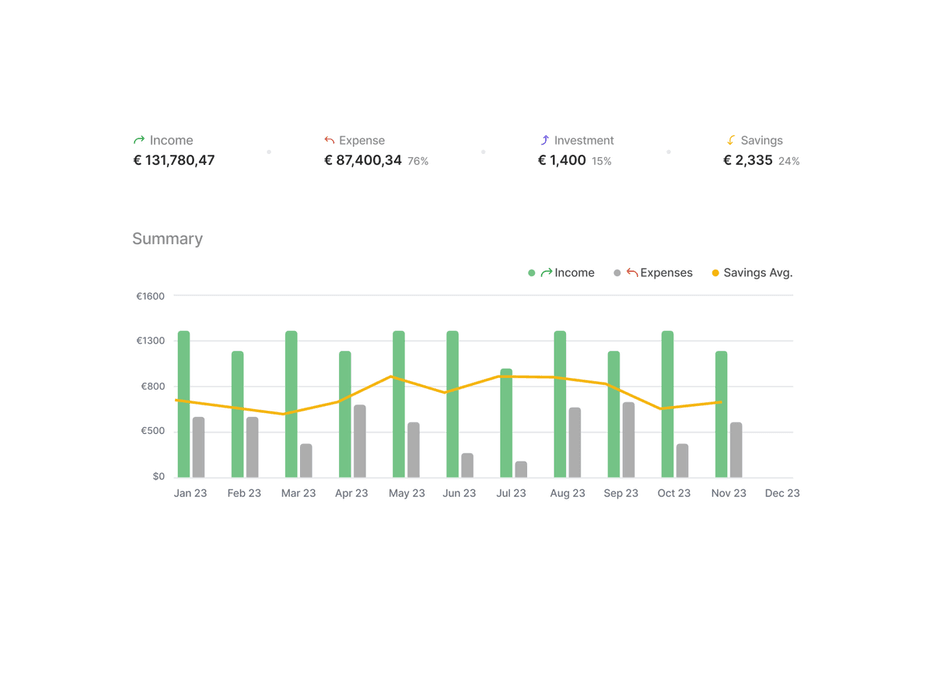Toggle Expenses series via gray legend dot
933x700 pixels.
(x=617, y=273)
